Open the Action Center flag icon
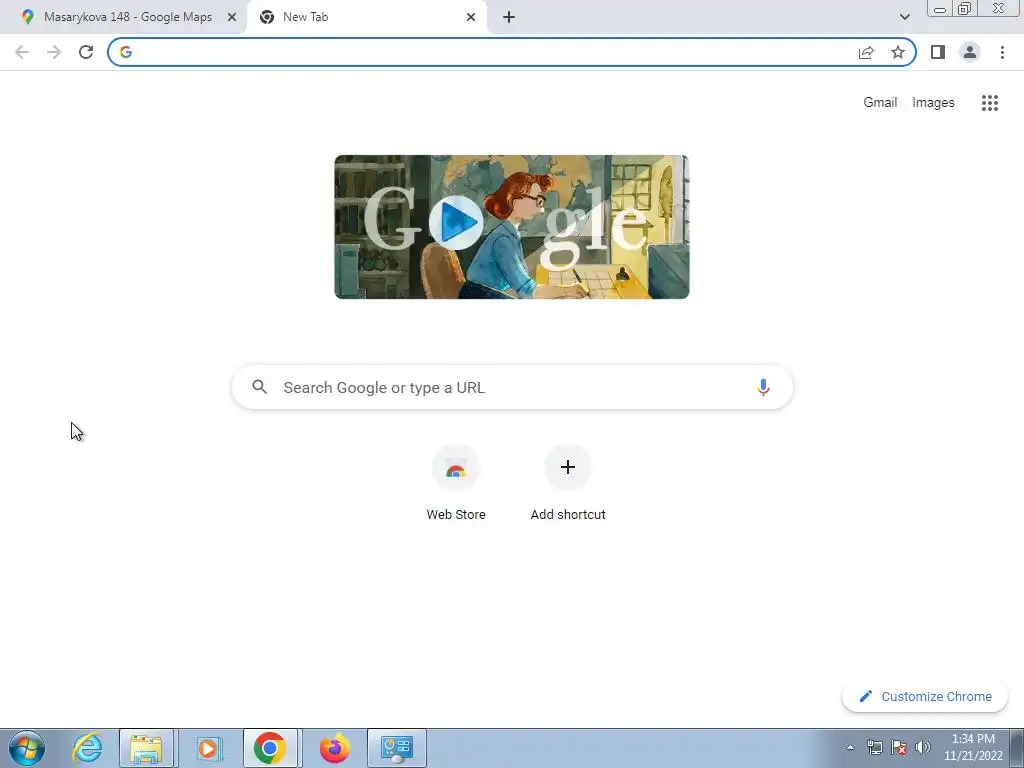This screenshot has width=1024, height=768. 899,748
